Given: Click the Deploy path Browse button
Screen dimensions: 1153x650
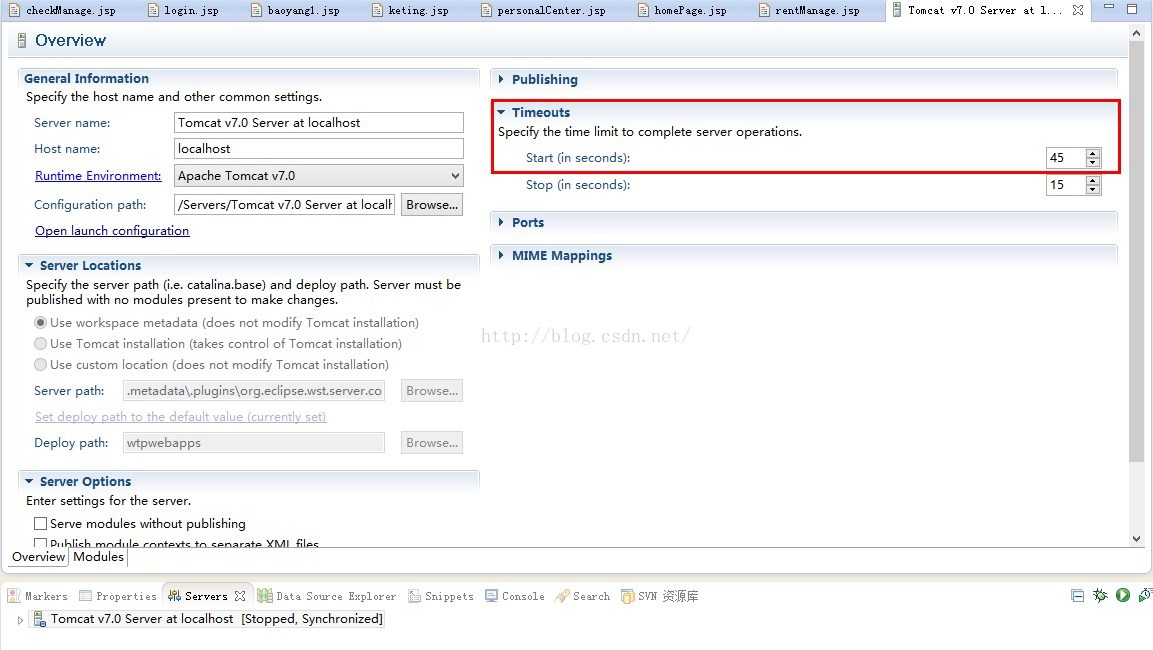Looking at the screenshot, I should pyautogui.click(x=432, y=443).
